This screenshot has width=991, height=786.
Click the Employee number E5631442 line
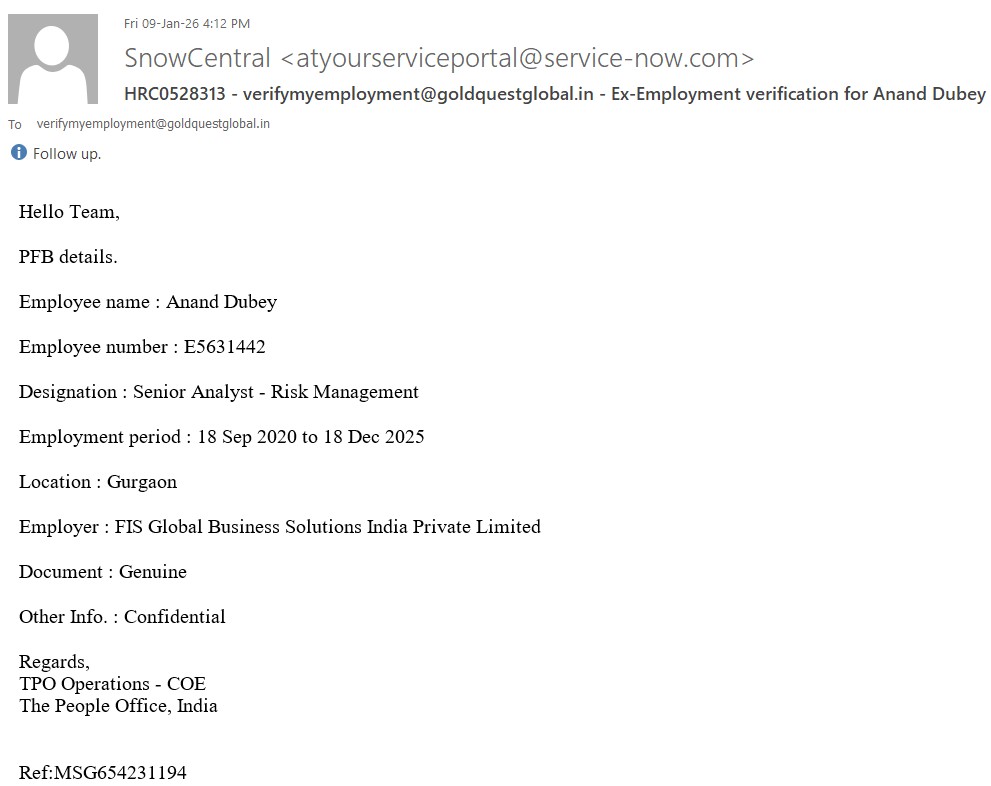pyautogui.click(x=142, y=347)
